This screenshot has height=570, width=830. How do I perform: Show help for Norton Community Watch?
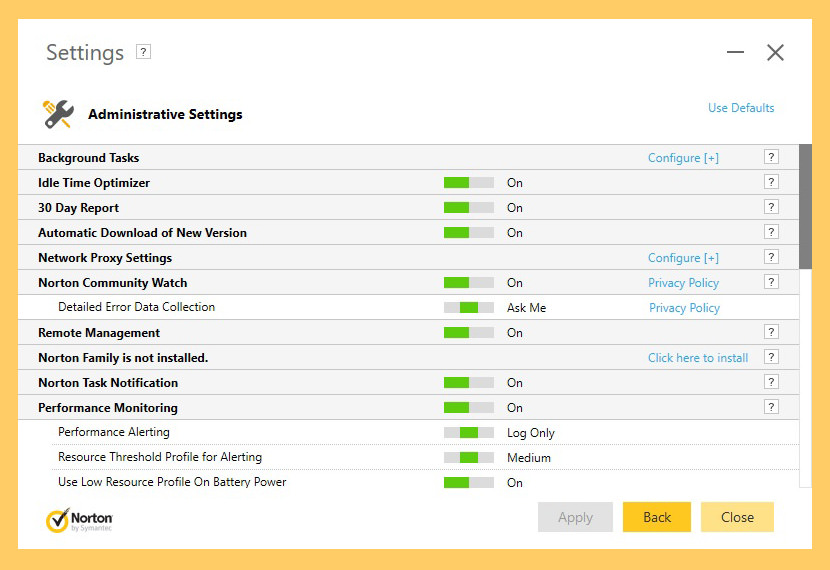point(771,282)
